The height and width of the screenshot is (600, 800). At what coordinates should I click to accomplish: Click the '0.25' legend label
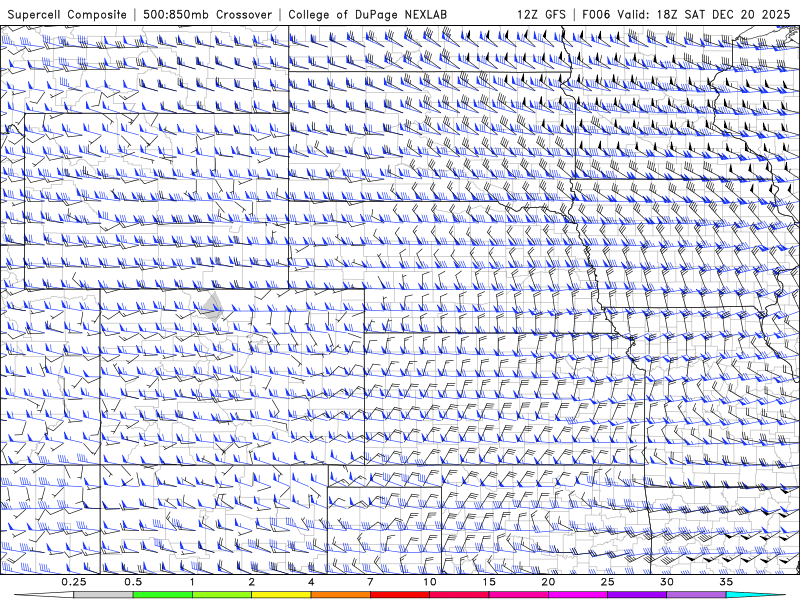(x=74, y=582)
